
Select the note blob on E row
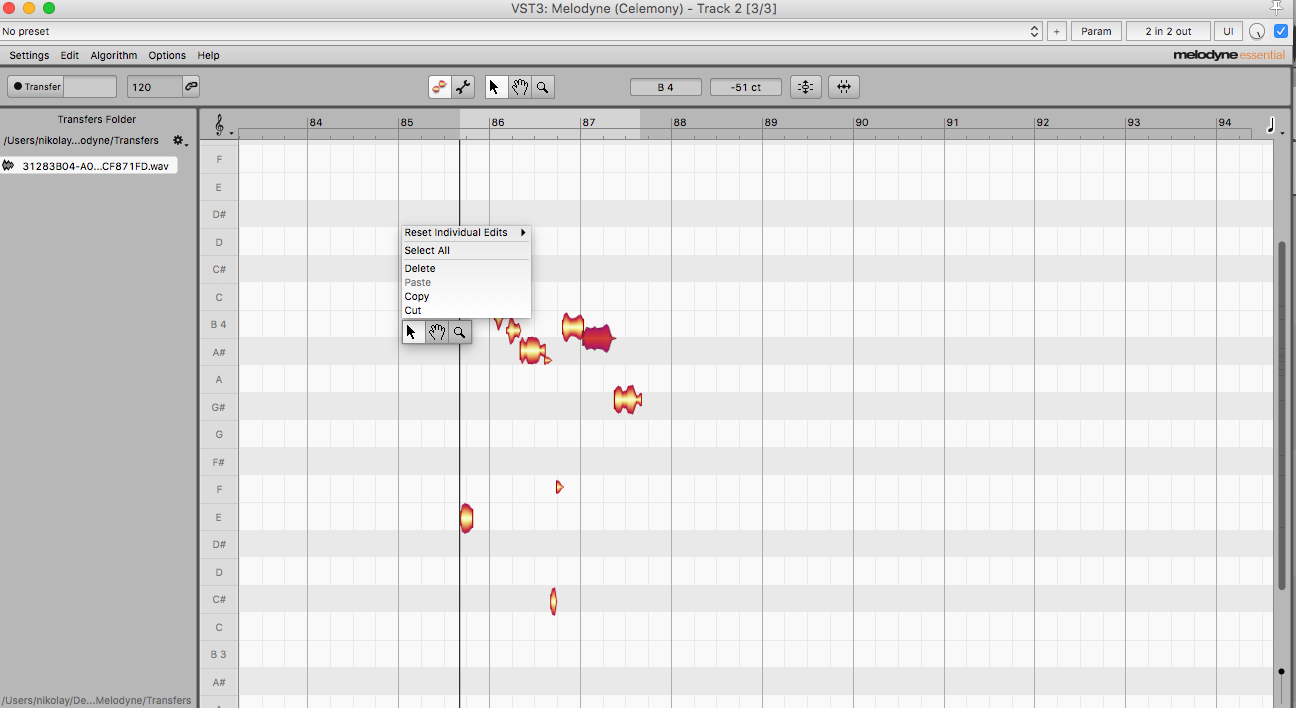[x=466, y=518]
